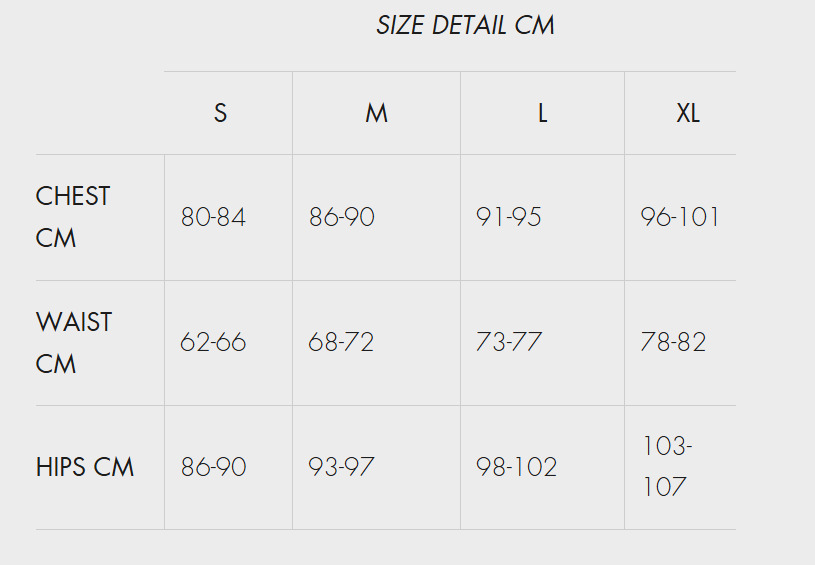Click the CHEST CM row label

click(73, 217)
